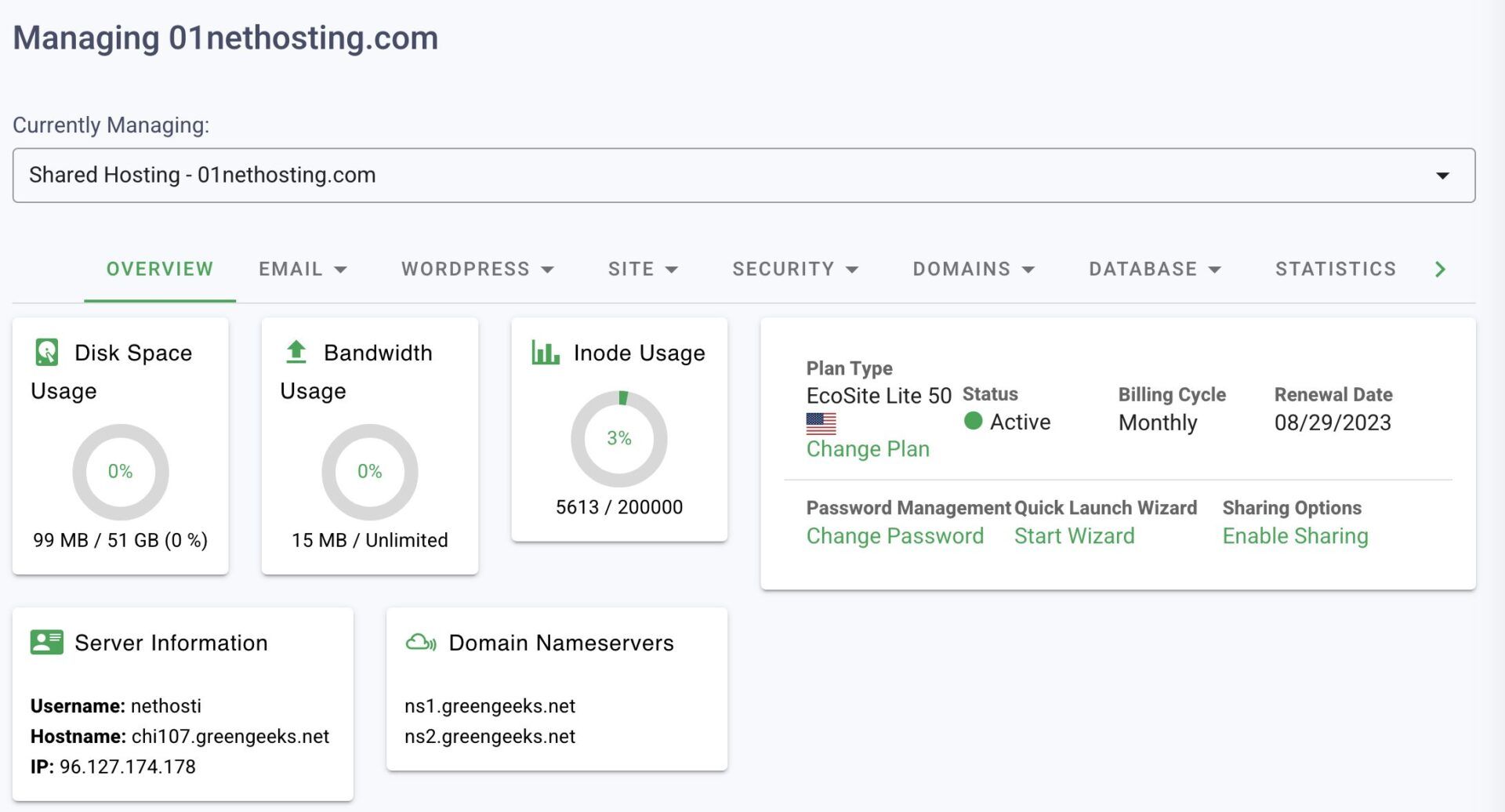The image size is (1505, 812).
Task: Expand the WORDPRESS tab dropdown
Action: [x=477, y=269]
